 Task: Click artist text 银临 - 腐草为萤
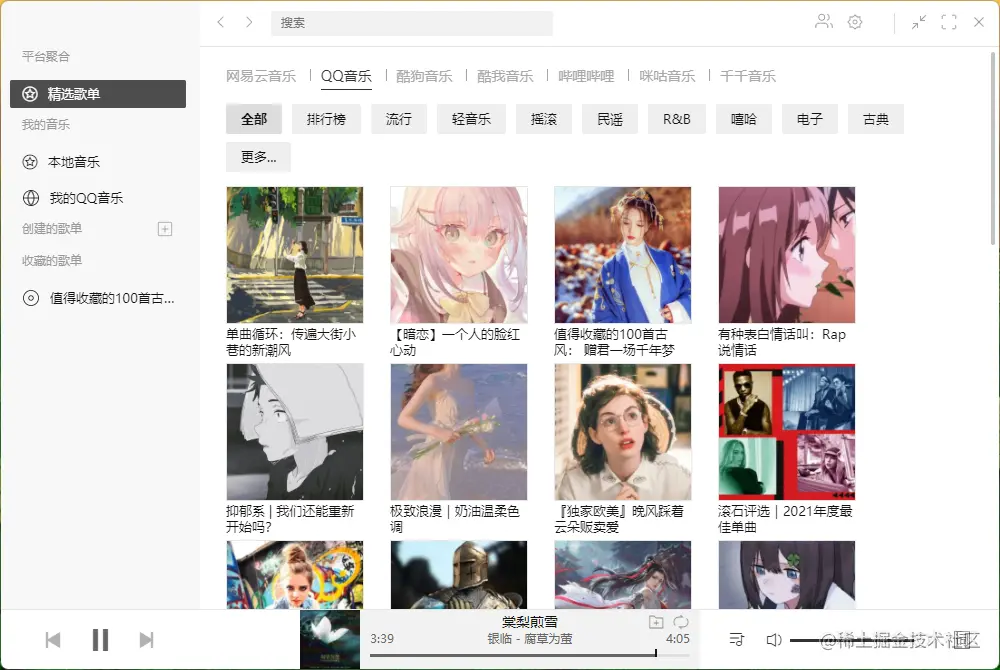529,639
